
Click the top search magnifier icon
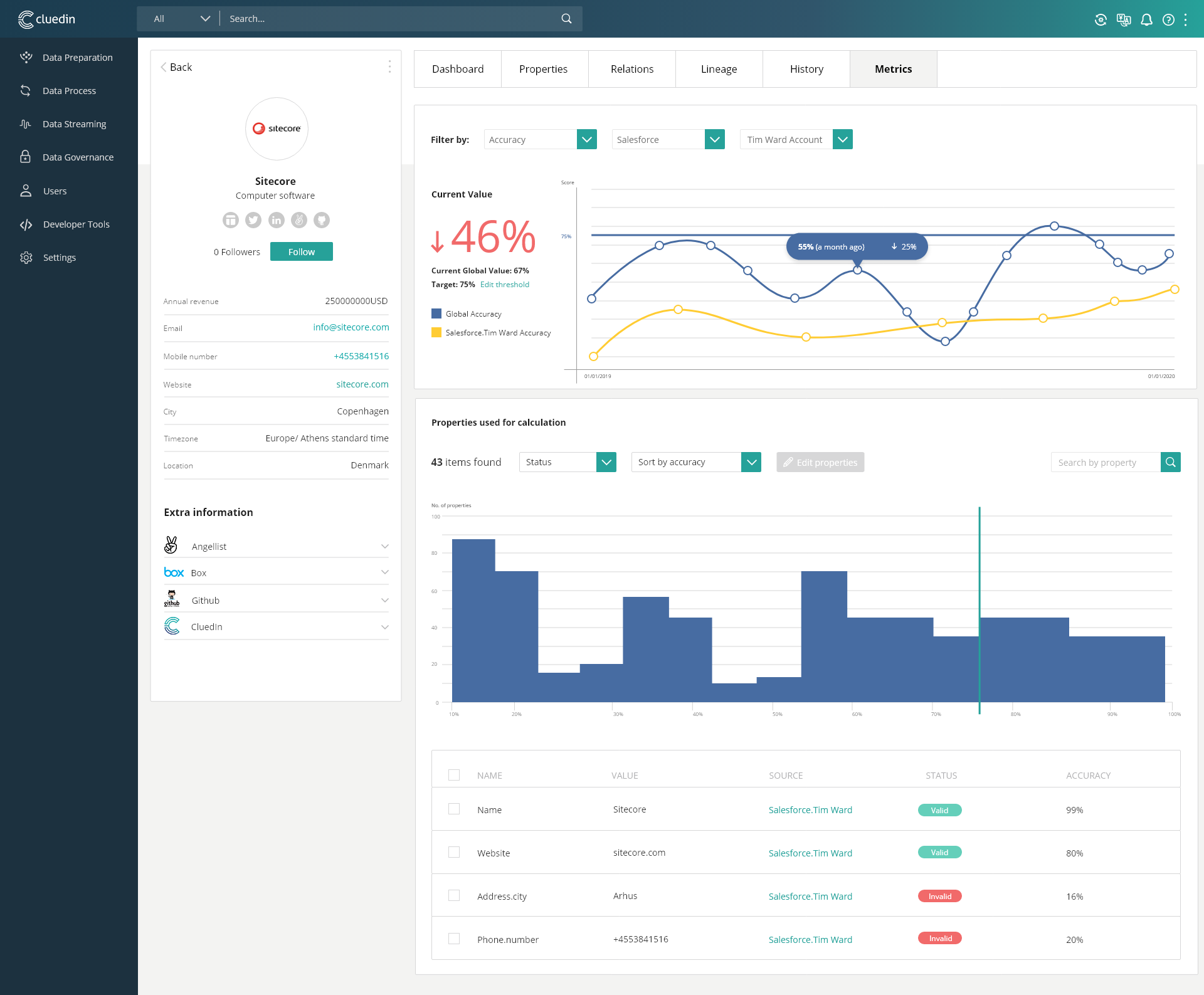click(x=566, y=19)
